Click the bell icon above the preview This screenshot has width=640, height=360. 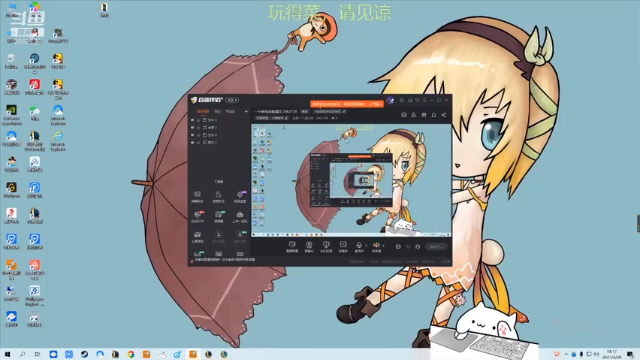click(434, 115)
